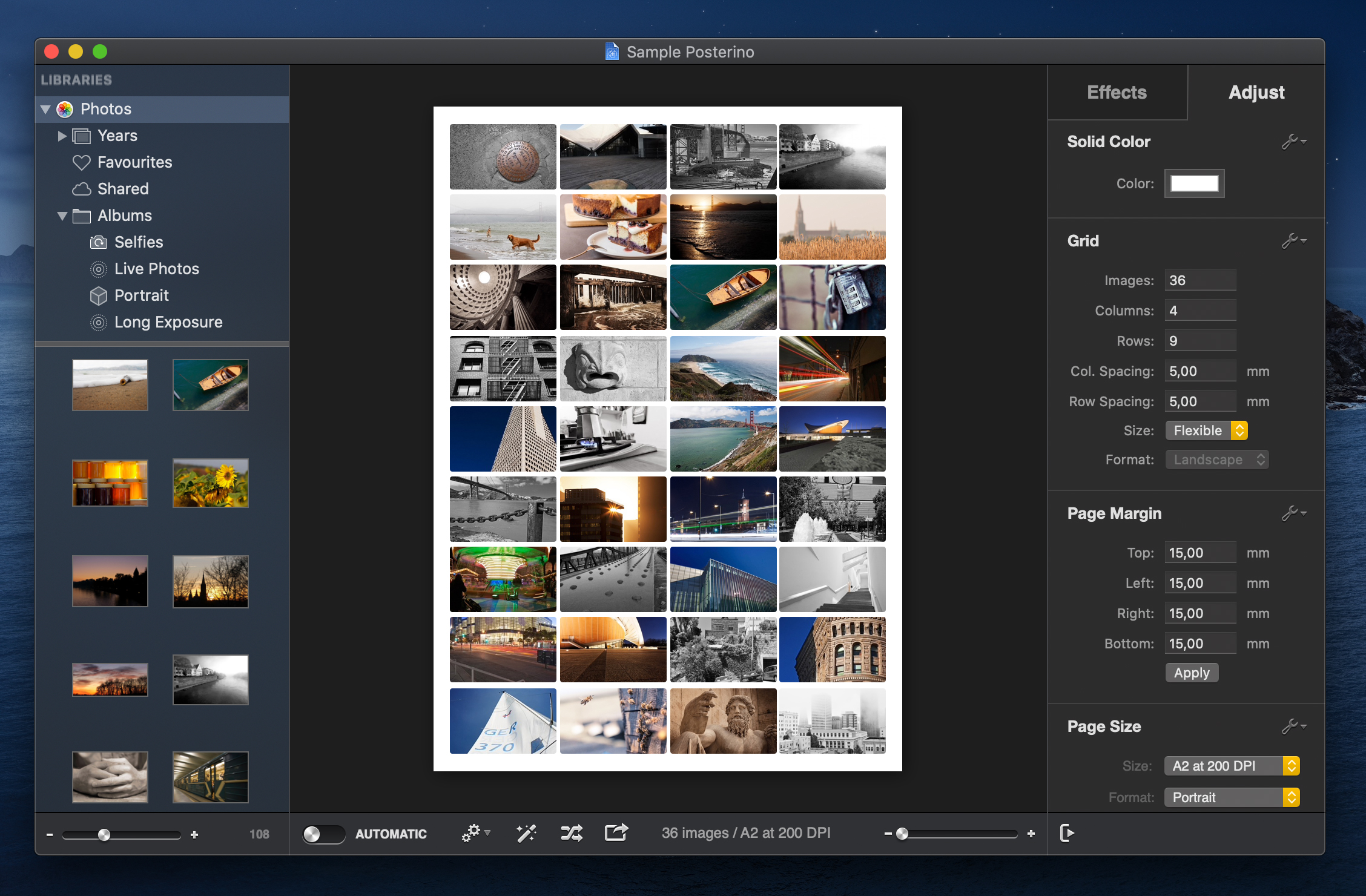
Task: Click '36 images / A2 at 200 DPI' status text
Action: point(745,833)
